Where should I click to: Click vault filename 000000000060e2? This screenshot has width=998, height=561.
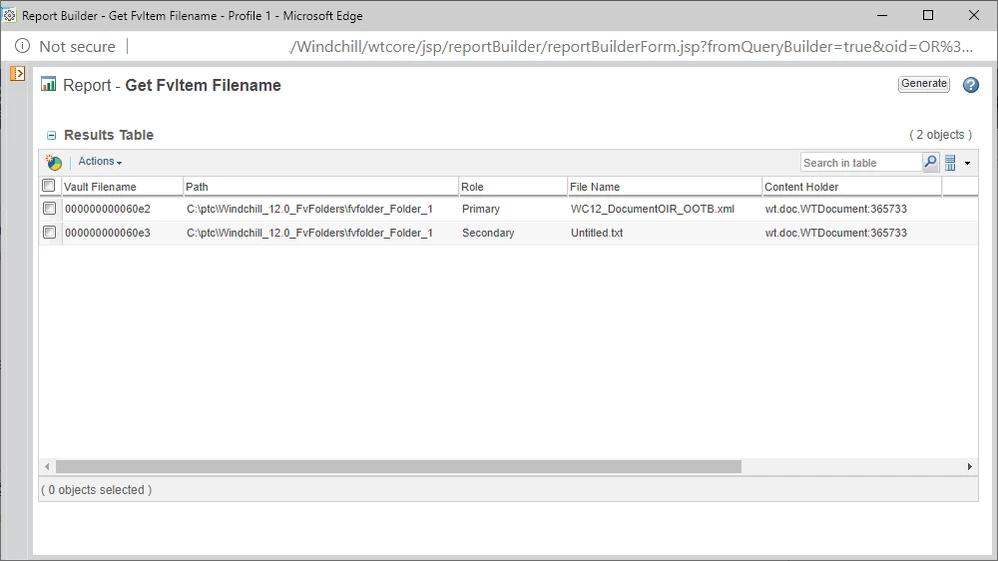pos(108,209)
